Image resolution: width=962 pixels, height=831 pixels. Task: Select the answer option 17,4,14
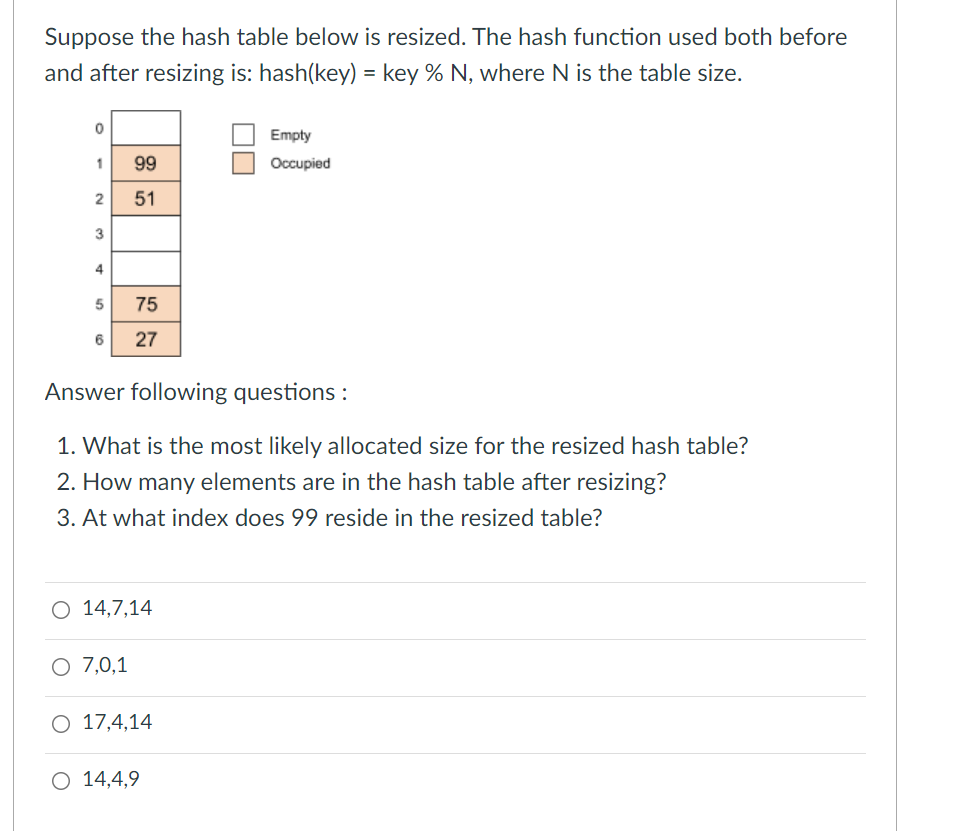click(x=60, y=722)
